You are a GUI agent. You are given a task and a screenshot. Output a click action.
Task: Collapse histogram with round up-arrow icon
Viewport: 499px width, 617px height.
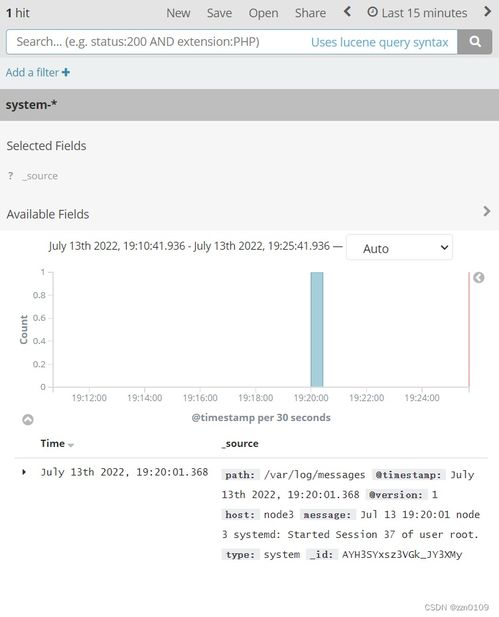(x=28, y=419)
